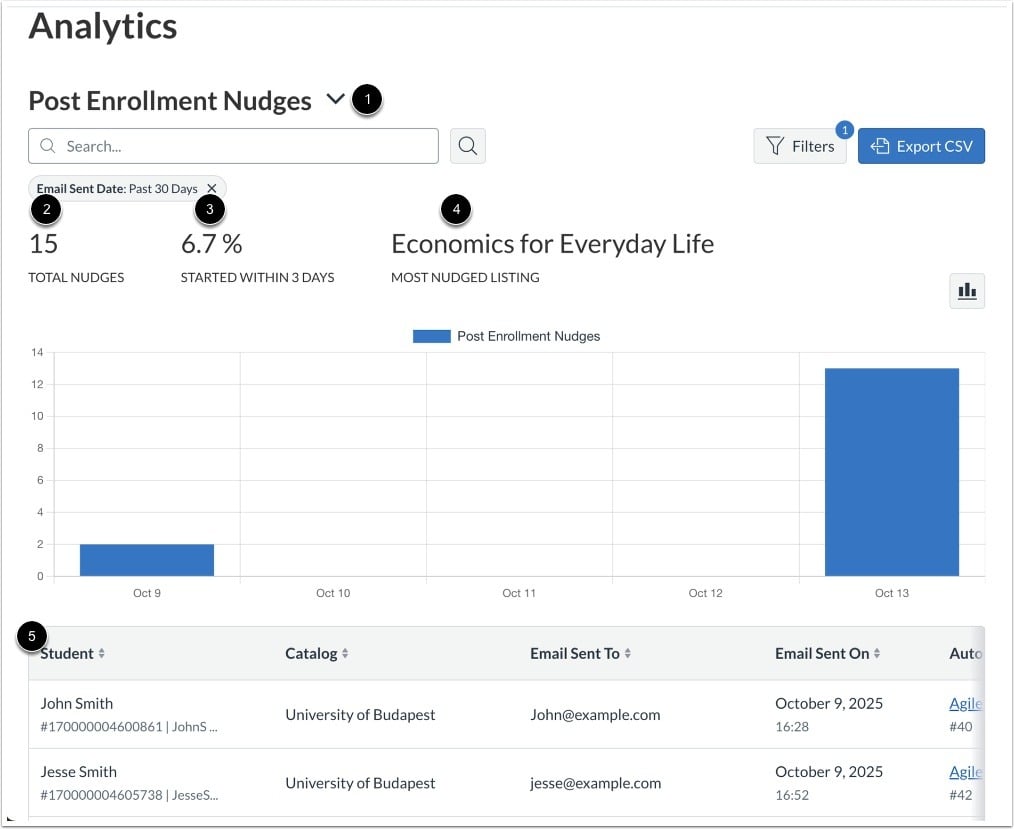Screen dimensions: 1014x829
Task: Select the Oct 13 bar on the chart
Action: (x=890, y=470)
